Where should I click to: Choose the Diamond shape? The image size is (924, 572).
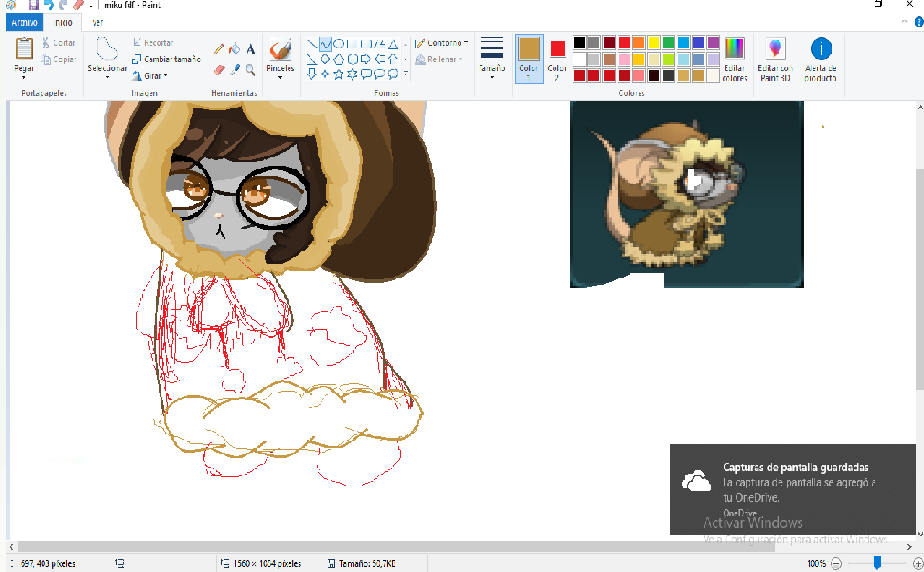click(x=325, y=59)
